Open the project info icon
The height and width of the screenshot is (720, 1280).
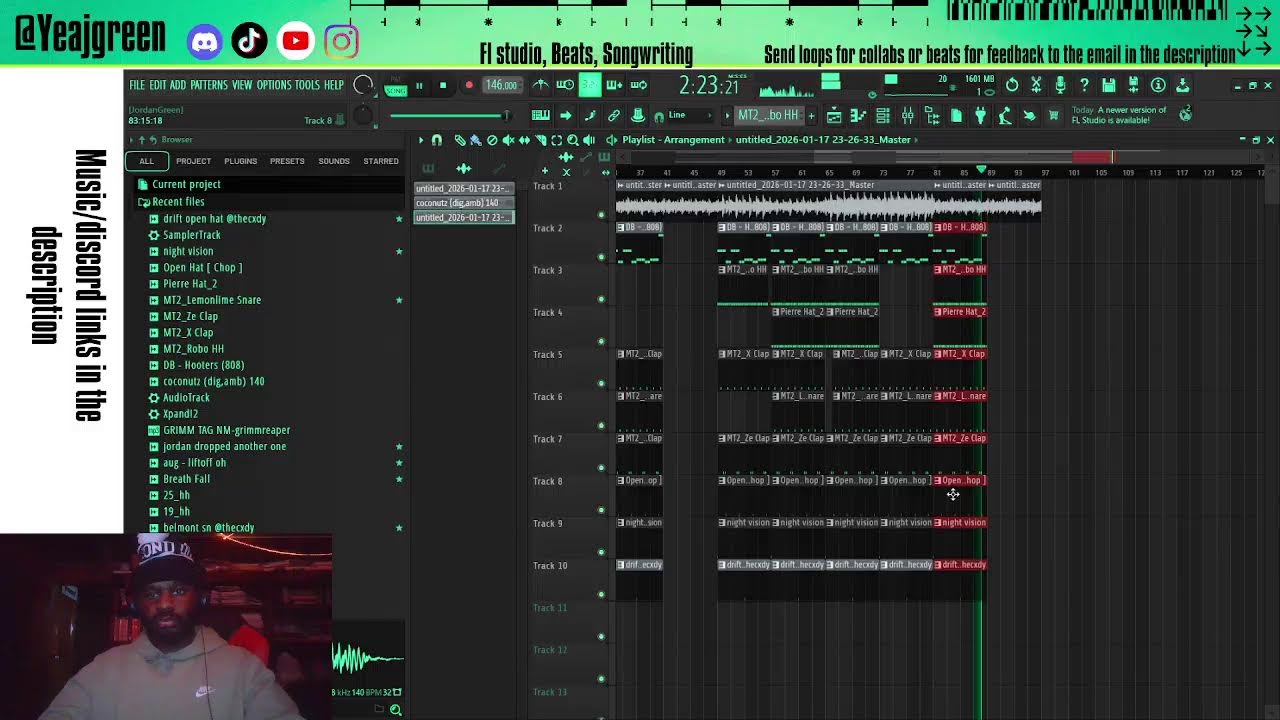click(x=1158, y=85)
